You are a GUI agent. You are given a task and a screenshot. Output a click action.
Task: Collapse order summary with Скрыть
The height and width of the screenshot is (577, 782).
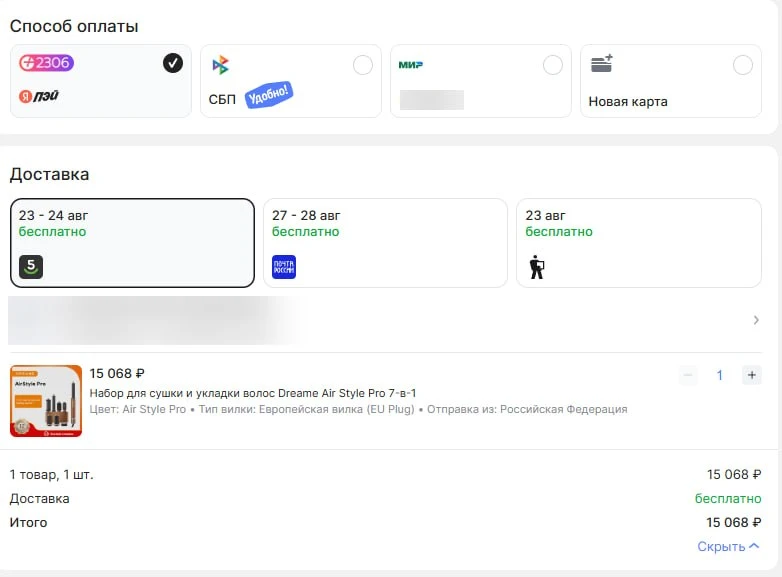pyautogui.click(x=728, y=547)
